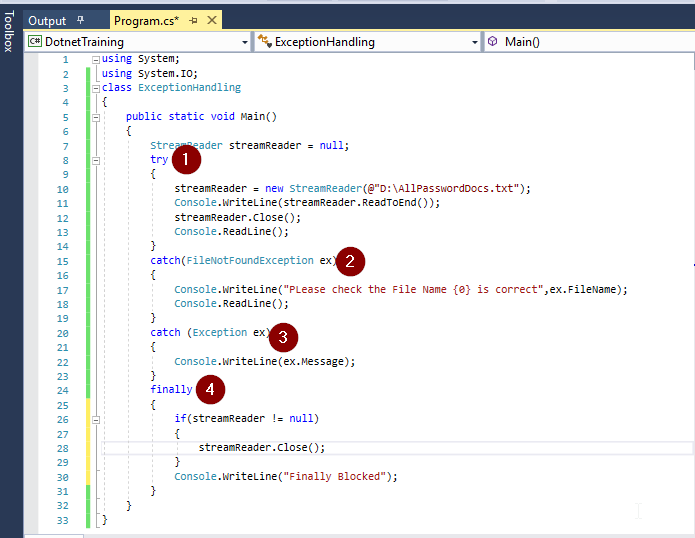This screenshot has height=538, width=695.
Task: Click line number 33 in the margin
Action: click(x=62, y=520)
